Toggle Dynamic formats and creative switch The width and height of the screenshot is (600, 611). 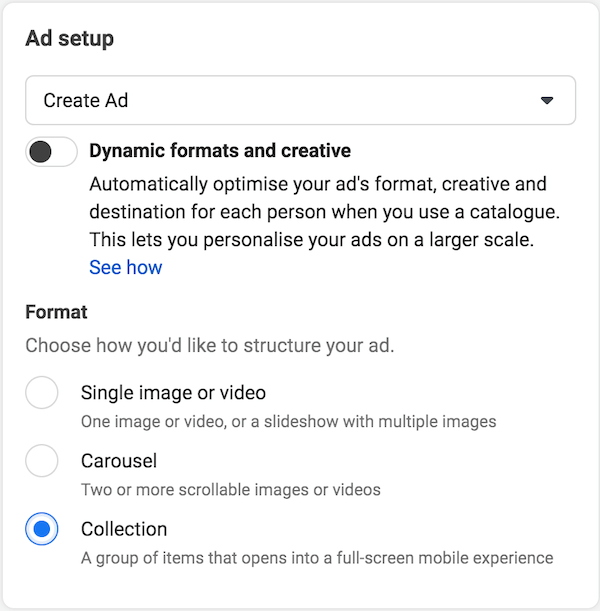(x=51, y=152)
